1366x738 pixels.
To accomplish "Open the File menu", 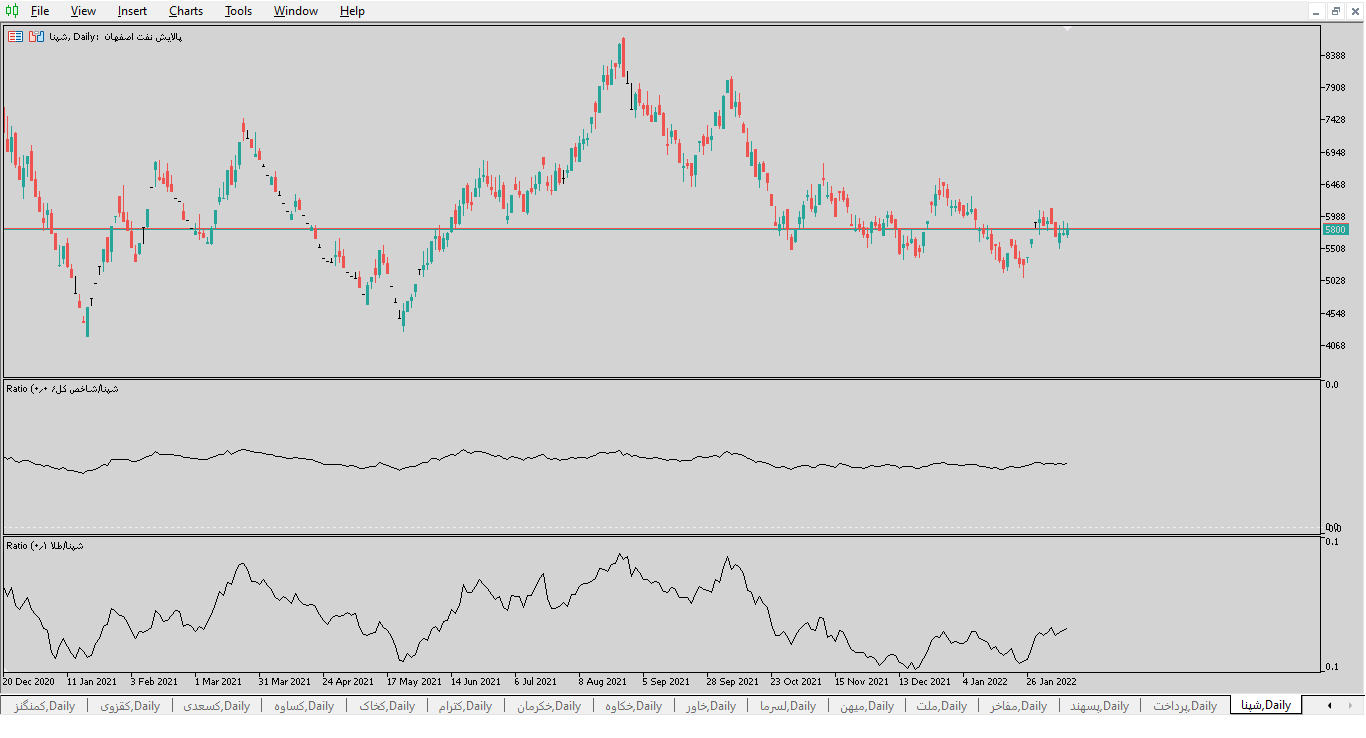I will [40, 11].
